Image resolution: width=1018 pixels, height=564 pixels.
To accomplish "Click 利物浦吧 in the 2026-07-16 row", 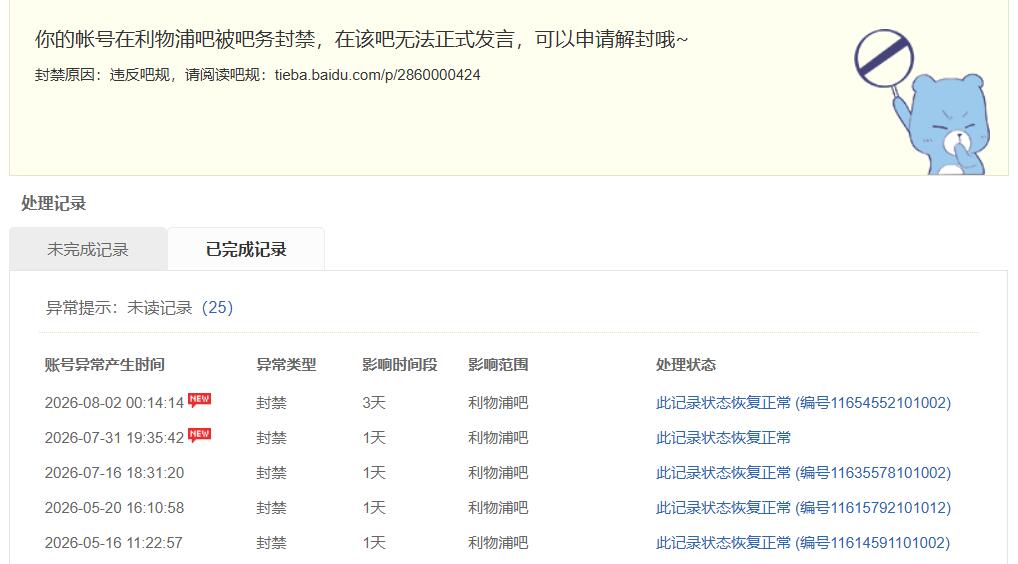I will pyautogui.click(x=498, y=473).
